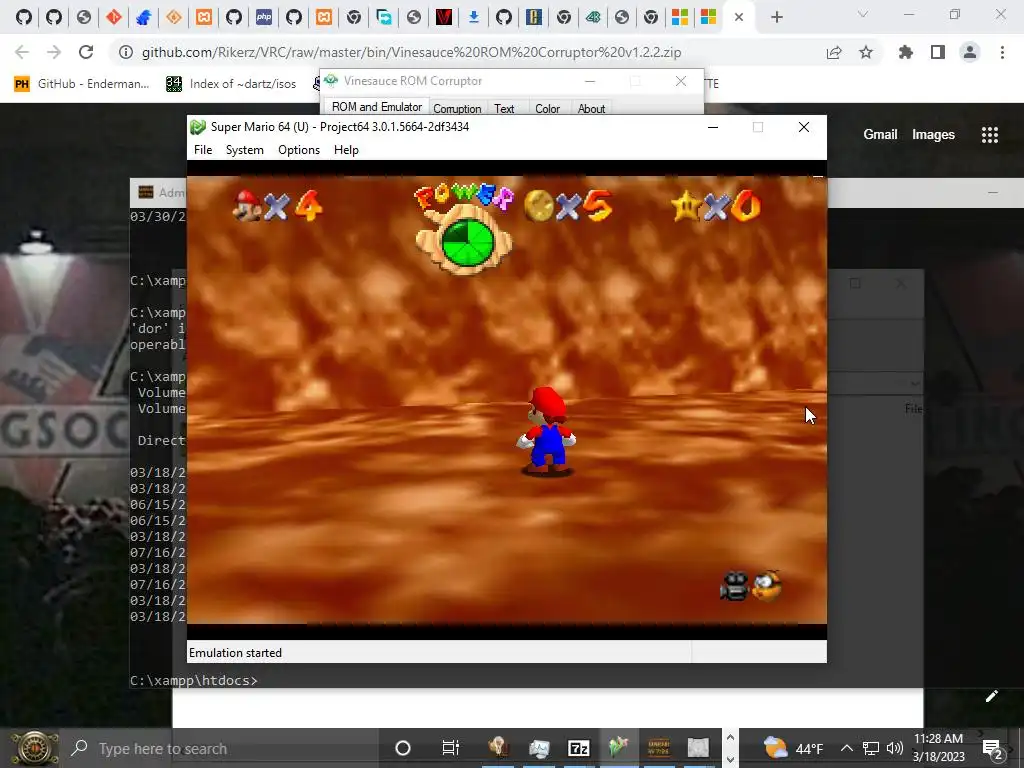Switch to Corruption tab in Vinesauce
Viewport: 1024px width, 768px height.
tap(457, 108)
